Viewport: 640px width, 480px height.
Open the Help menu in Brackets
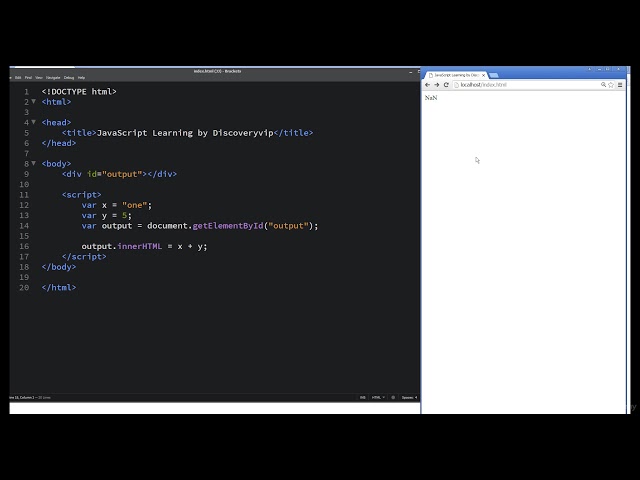pos(81,78)
